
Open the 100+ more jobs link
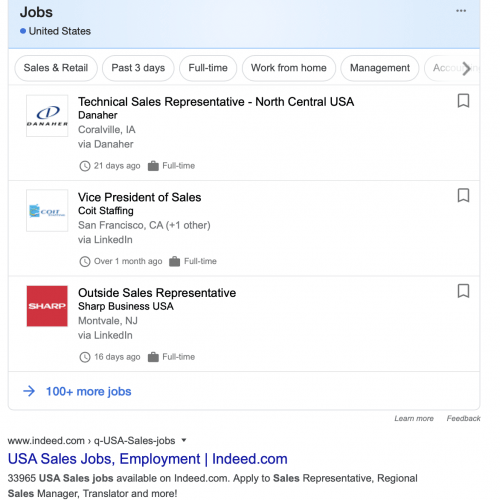pyautogui.click(x=88, y=391)
